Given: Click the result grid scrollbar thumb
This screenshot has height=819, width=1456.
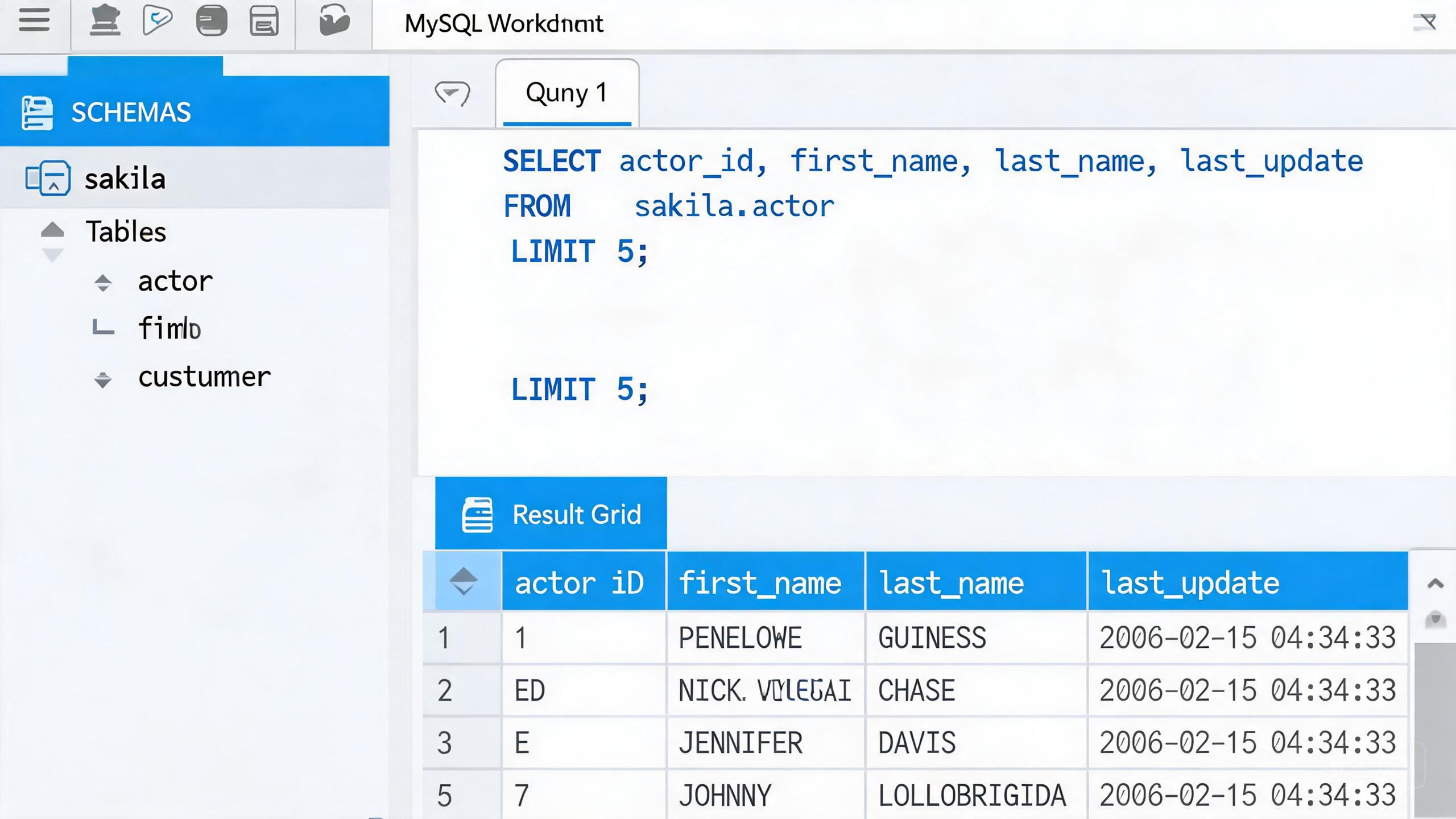Looking at the screenshot, I should [x=1435, y=731].
